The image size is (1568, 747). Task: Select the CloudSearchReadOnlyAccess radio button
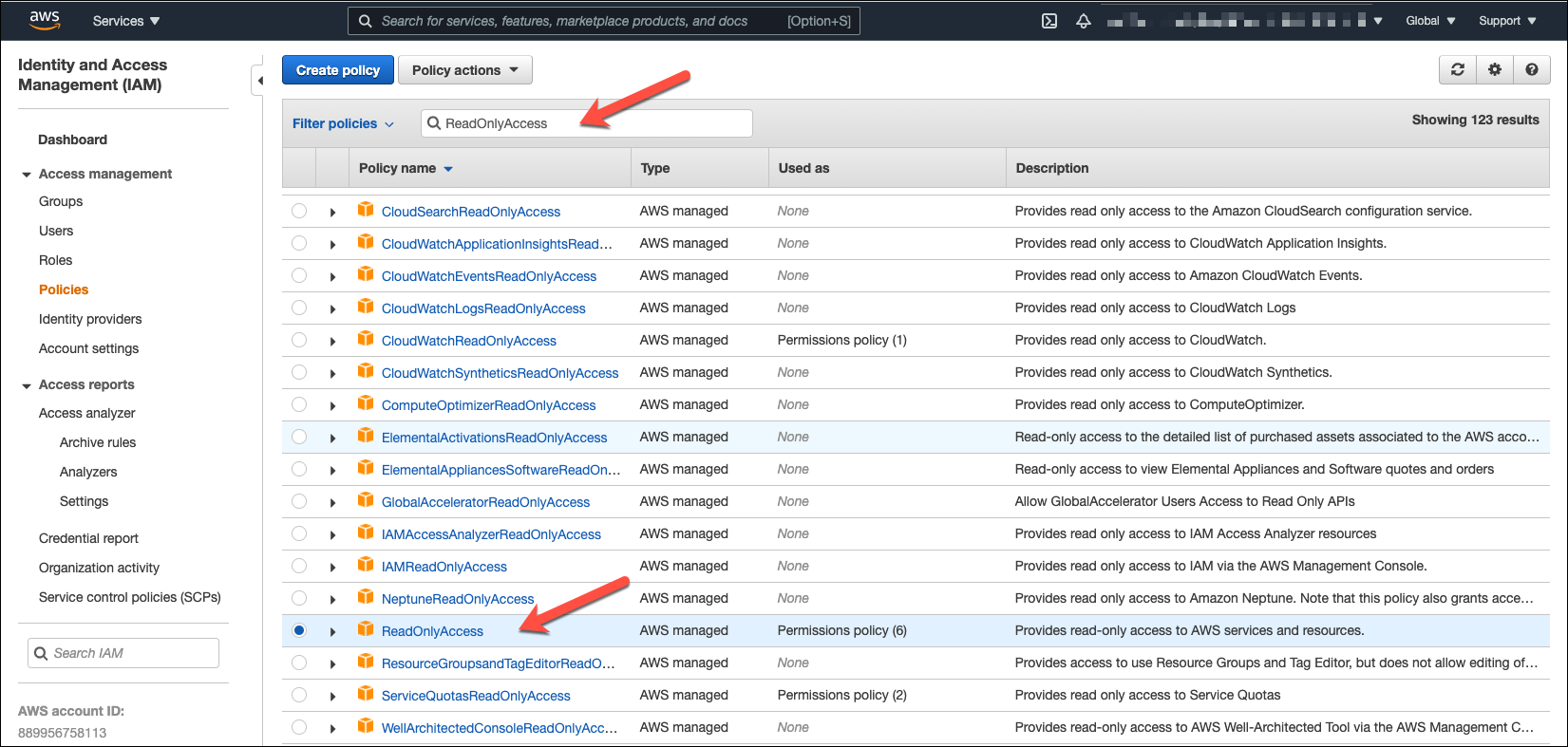click(x=299, y=211)
